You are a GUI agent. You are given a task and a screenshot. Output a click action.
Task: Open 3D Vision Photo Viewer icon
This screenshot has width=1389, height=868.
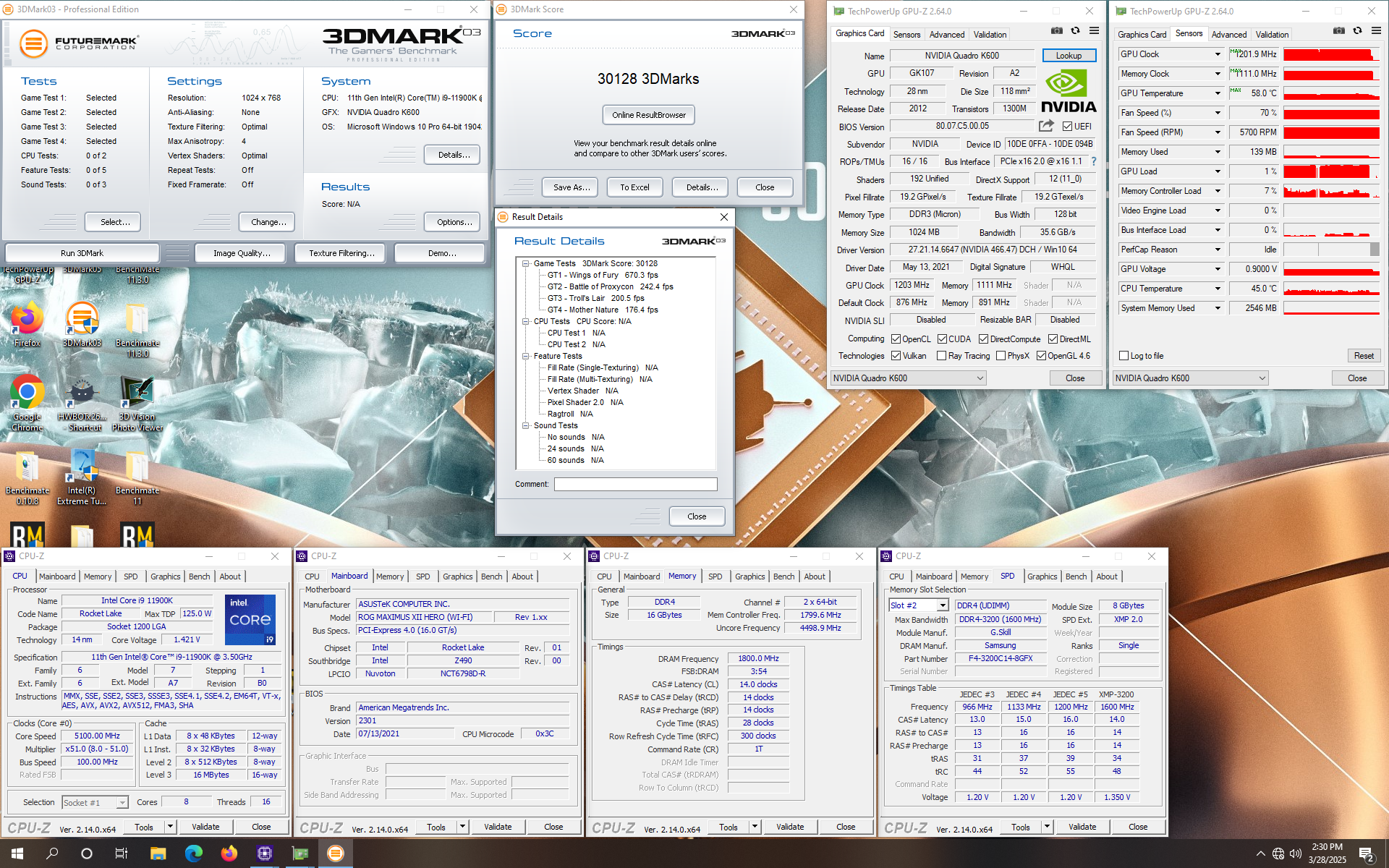(x=137, y=402)
